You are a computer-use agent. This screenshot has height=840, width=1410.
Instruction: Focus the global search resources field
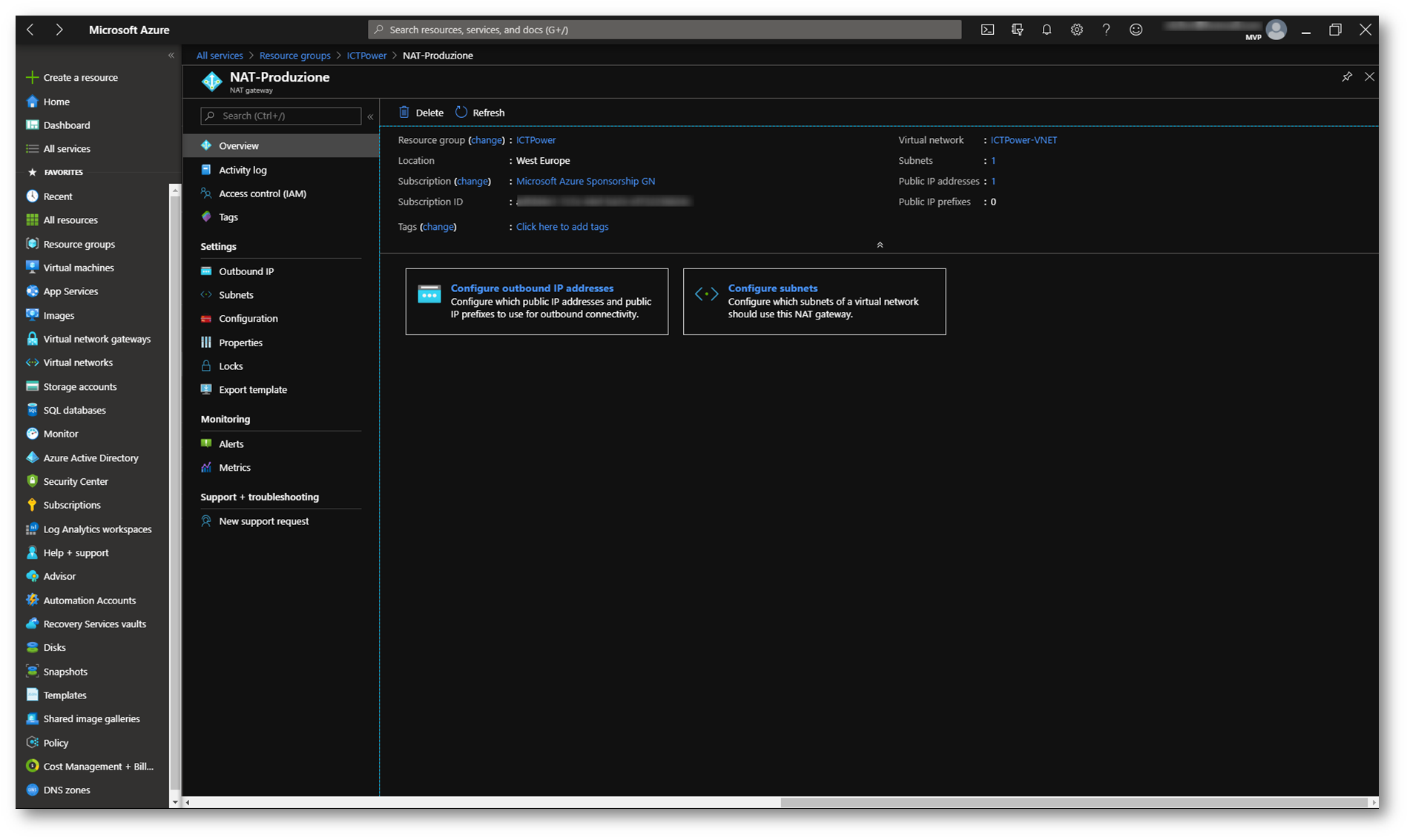point(665,30)
